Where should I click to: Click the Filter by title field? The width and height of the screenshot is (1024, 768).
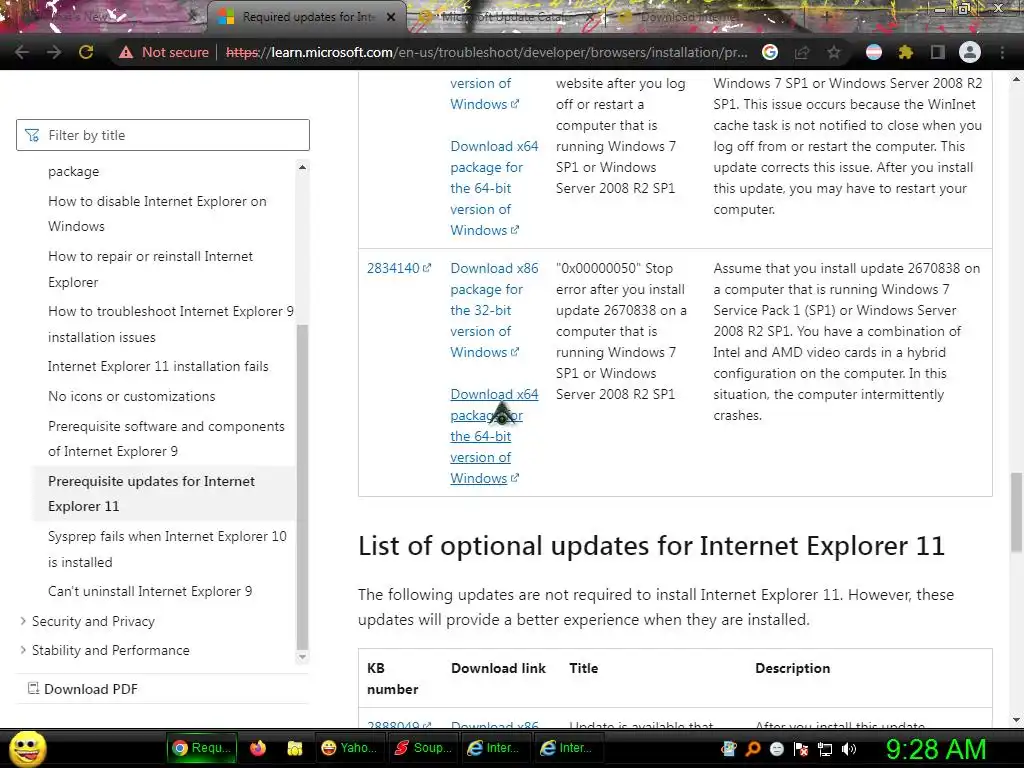pos(163,135)
